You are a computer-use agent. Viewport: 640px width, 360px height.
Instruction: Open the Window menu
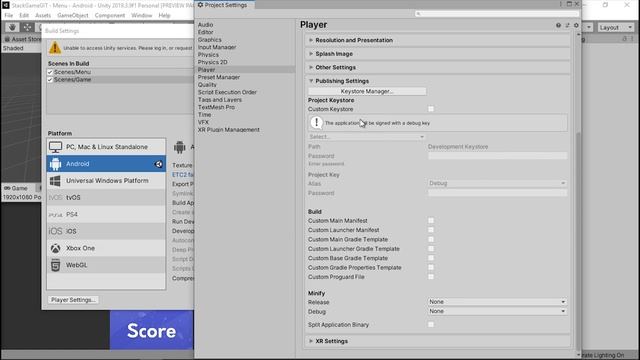coord(142,15)
